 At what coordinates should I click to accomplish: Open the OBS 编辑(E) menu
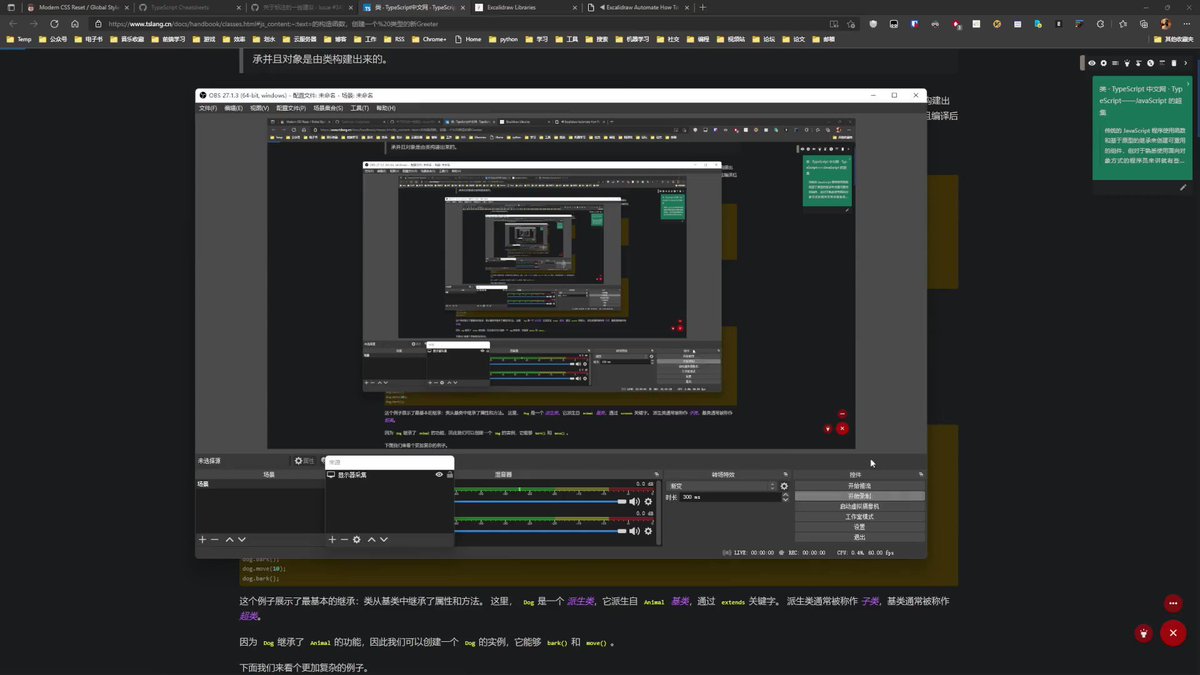(x=233, y=108)
